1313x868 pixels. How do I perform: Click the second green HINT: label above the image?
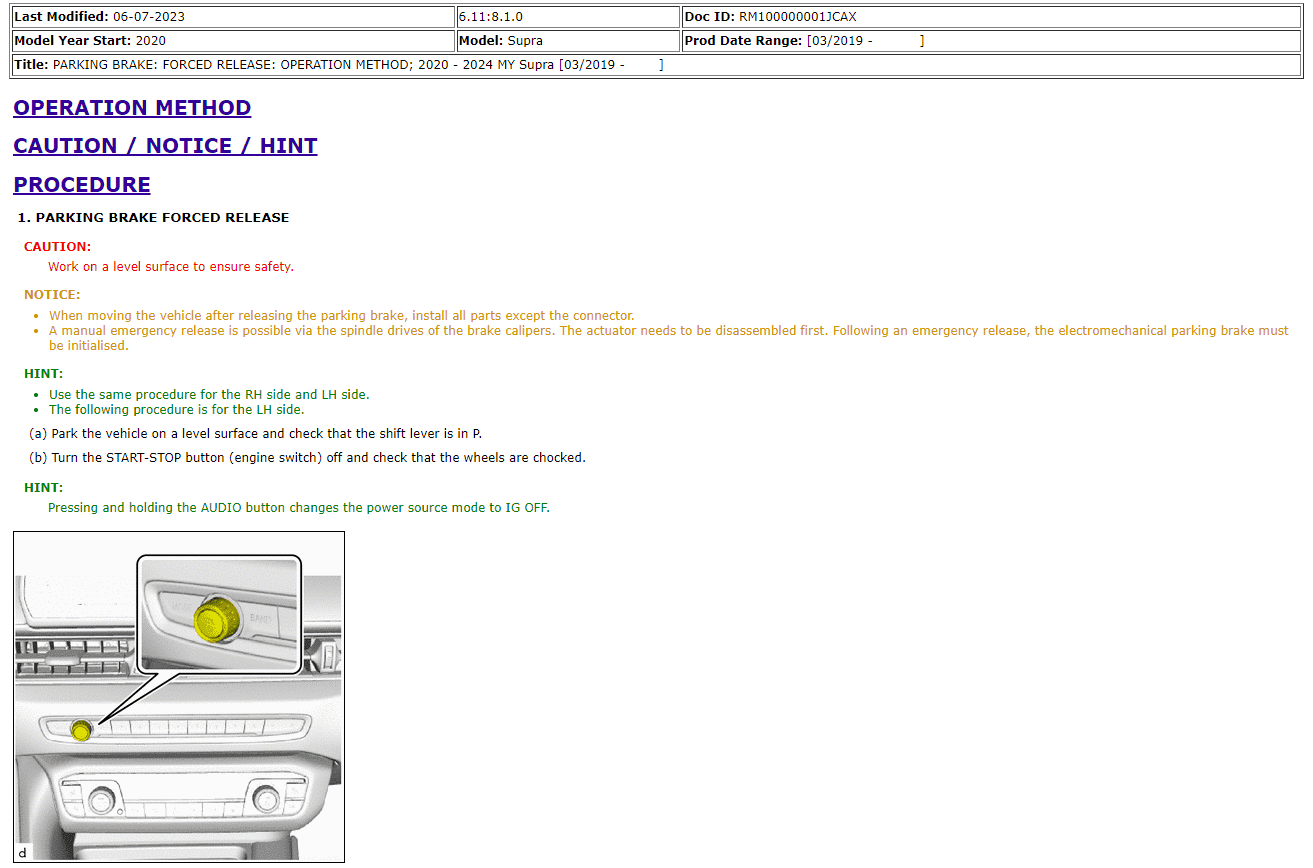pyautogui.click(x=43, y=488)
